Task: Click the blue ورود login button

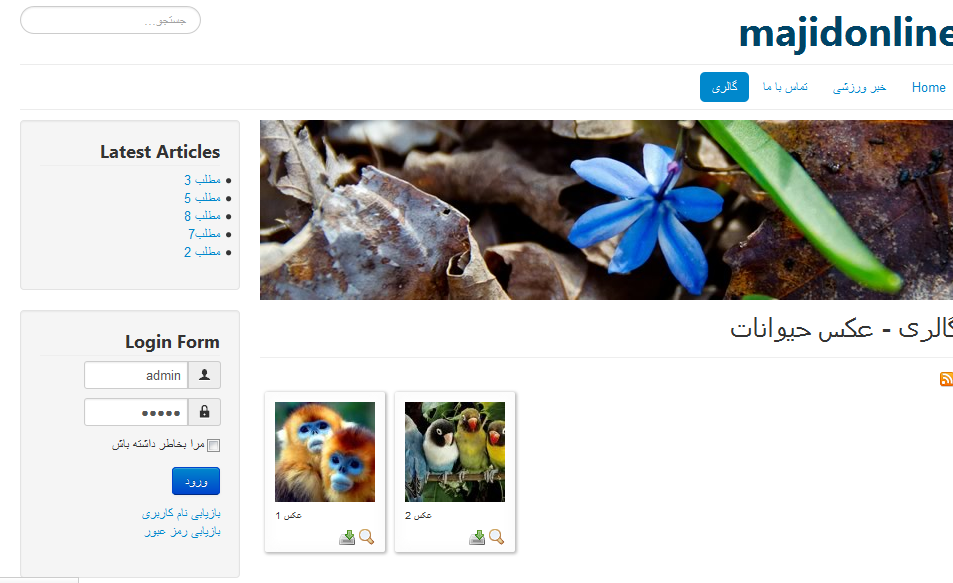Action: coord(196,481)
